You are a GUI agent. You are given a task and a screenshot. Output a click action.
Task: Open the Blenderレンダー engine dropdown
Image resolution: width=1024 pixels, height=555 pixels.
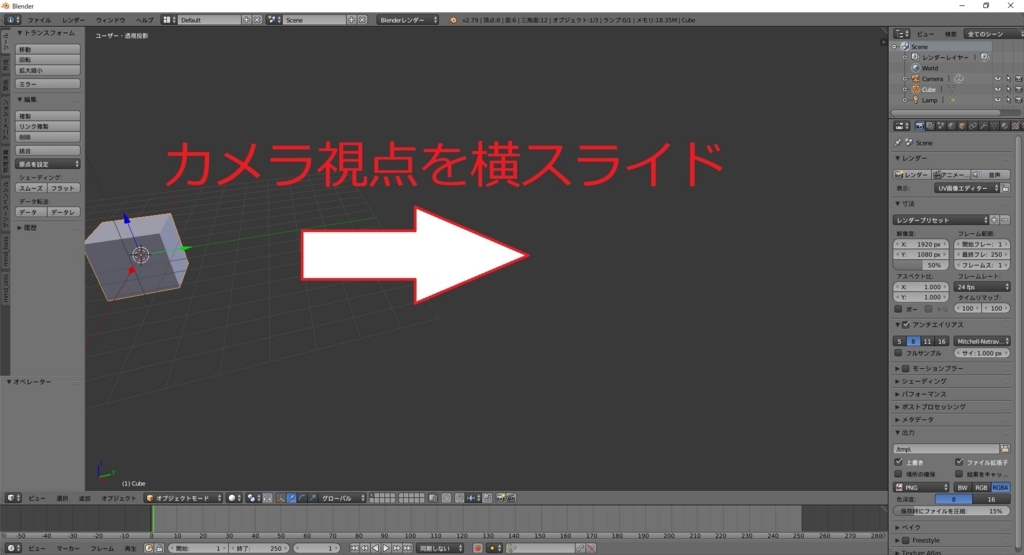coord(408,20)
